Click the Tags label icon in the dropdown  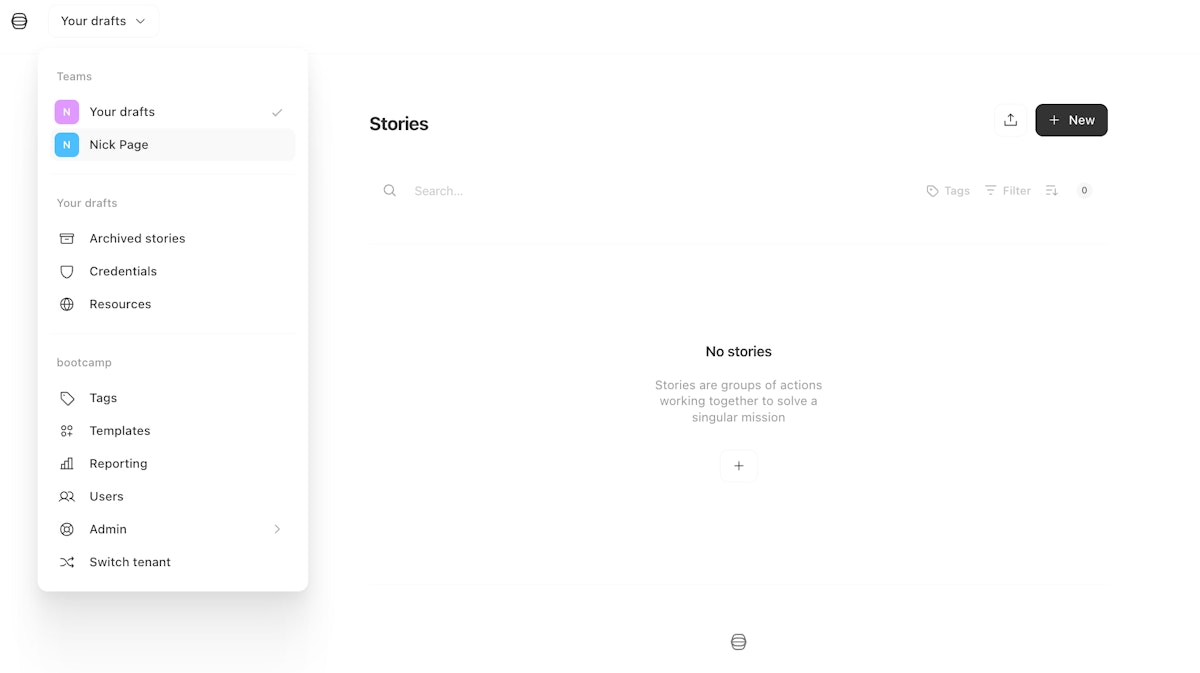(x=67, y=398)
